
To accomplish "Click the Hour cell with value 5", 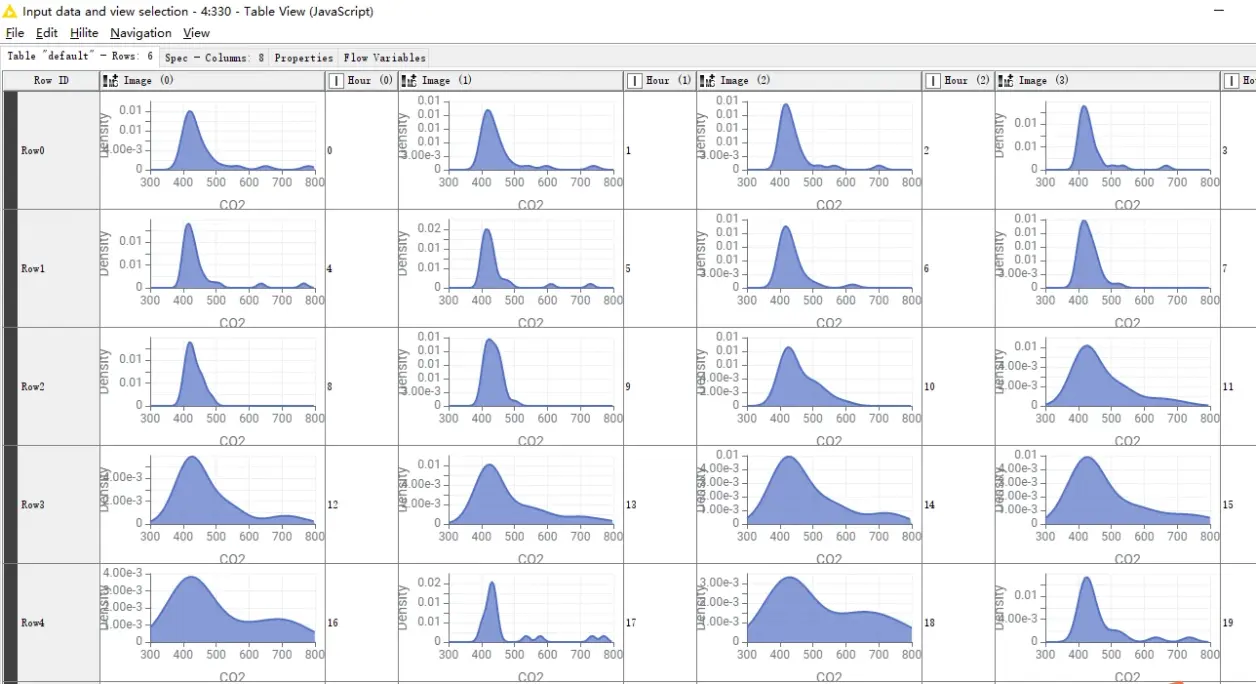I will [x=660, y=268].
